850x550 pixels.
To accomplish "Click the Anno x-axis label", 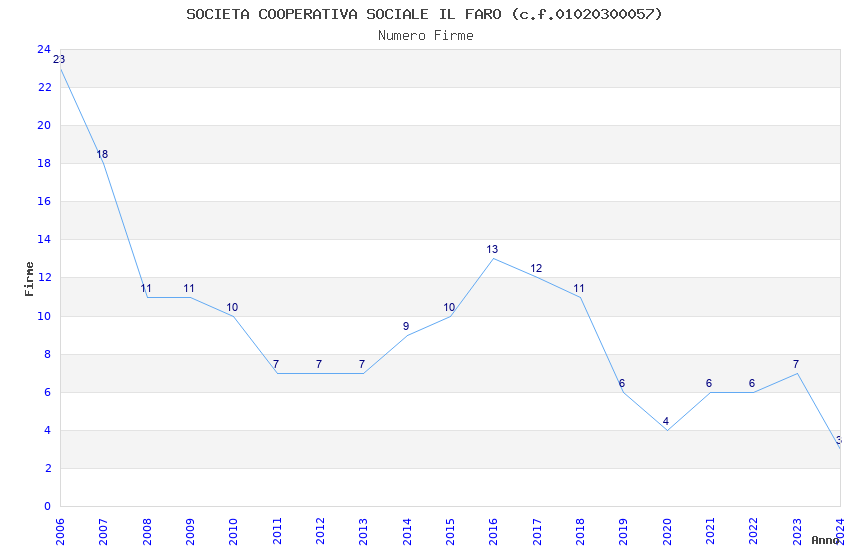I will click(825, 540).
